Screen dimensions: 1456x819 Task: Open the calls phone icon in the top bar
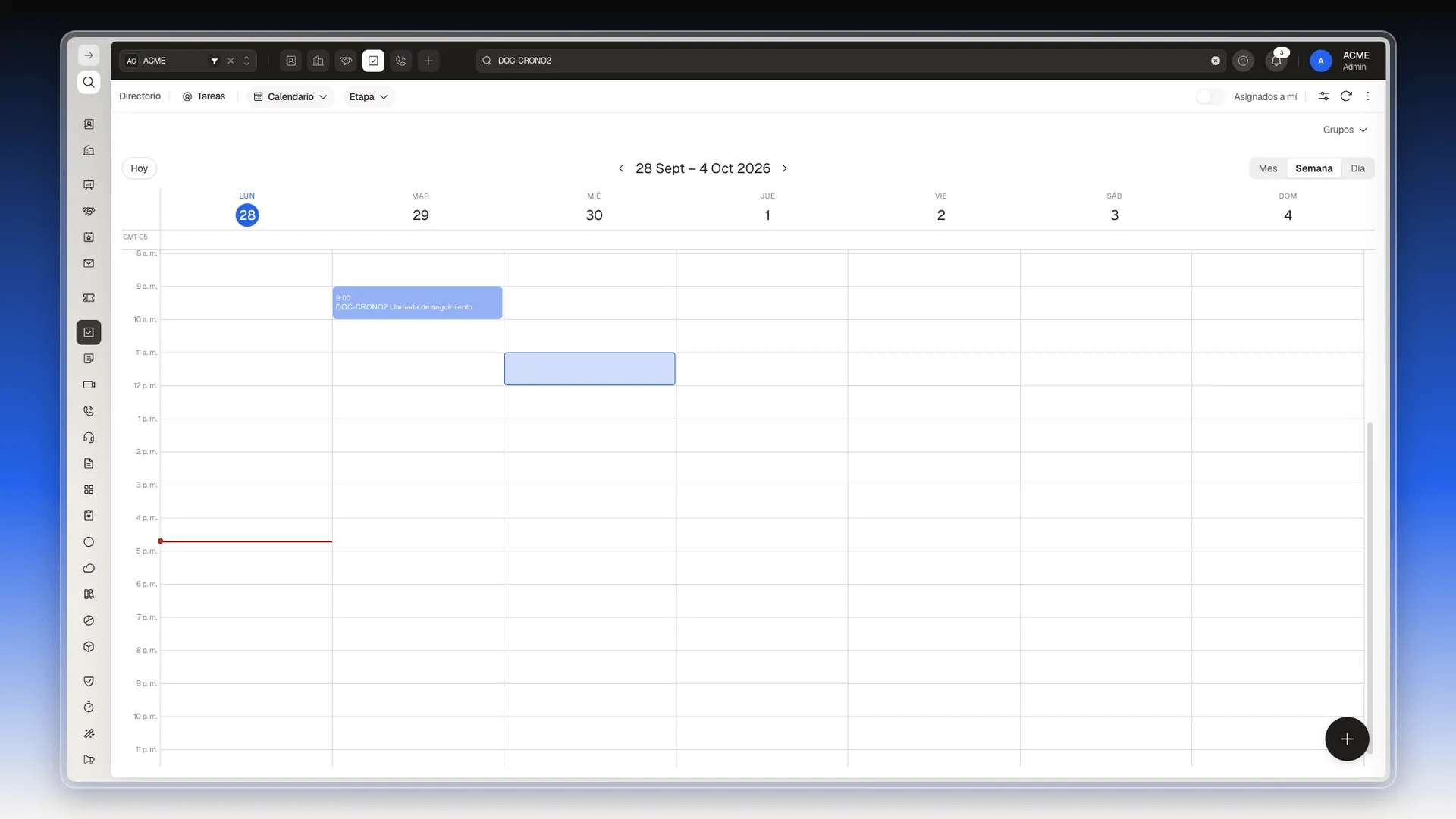click(x=401, y=61)
